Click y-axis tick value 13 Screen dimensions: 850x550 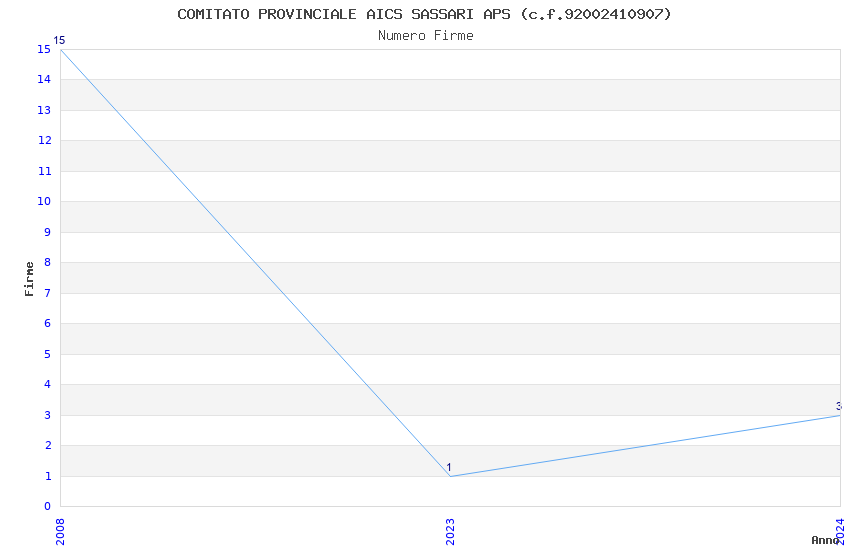point(44,111)
